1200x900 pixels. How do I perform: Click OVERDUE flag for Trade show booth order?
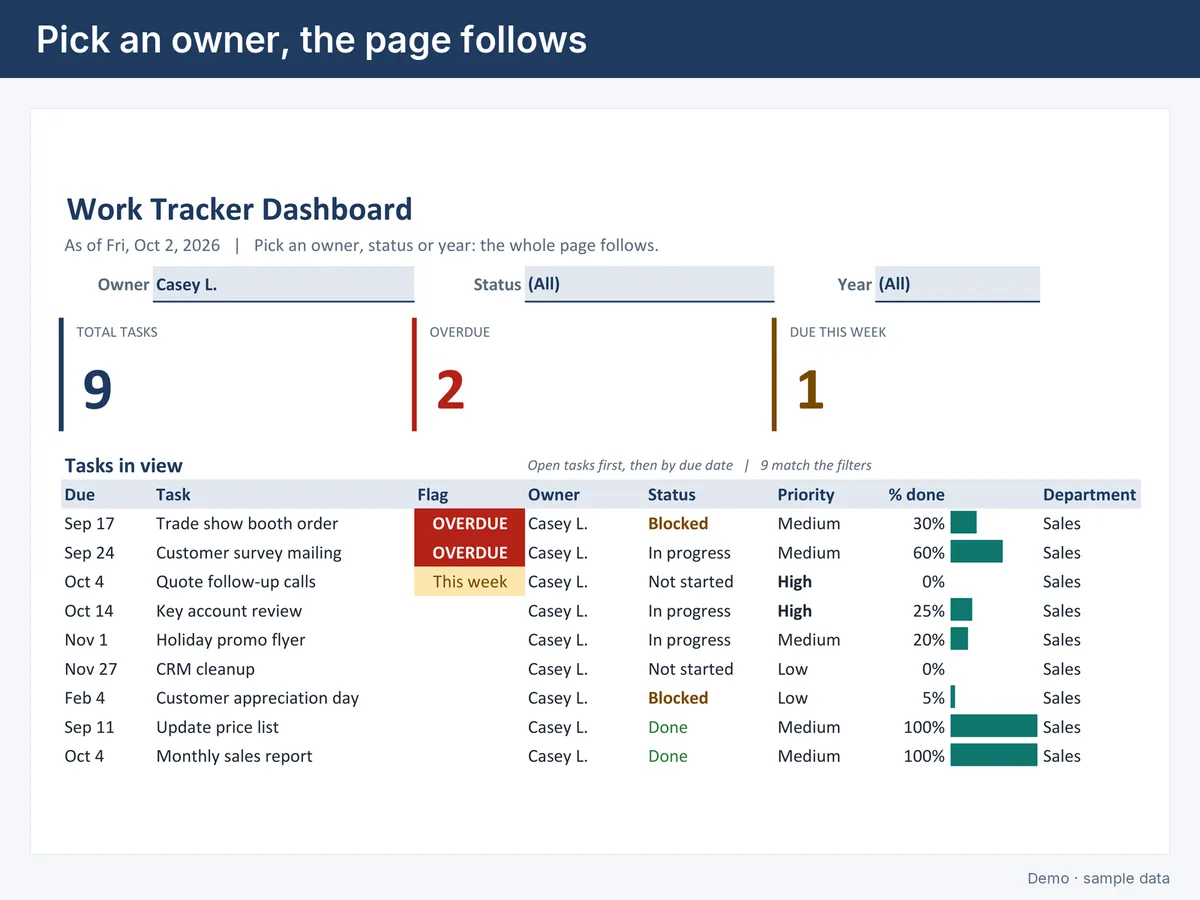[470, 523]
